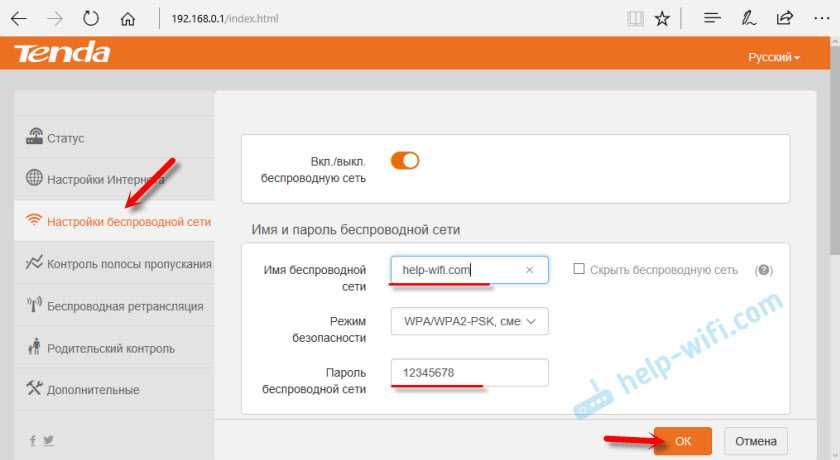Click the browser back arrow
The image size is (840, 460).
pyautogui.click(x=20, y=18)
